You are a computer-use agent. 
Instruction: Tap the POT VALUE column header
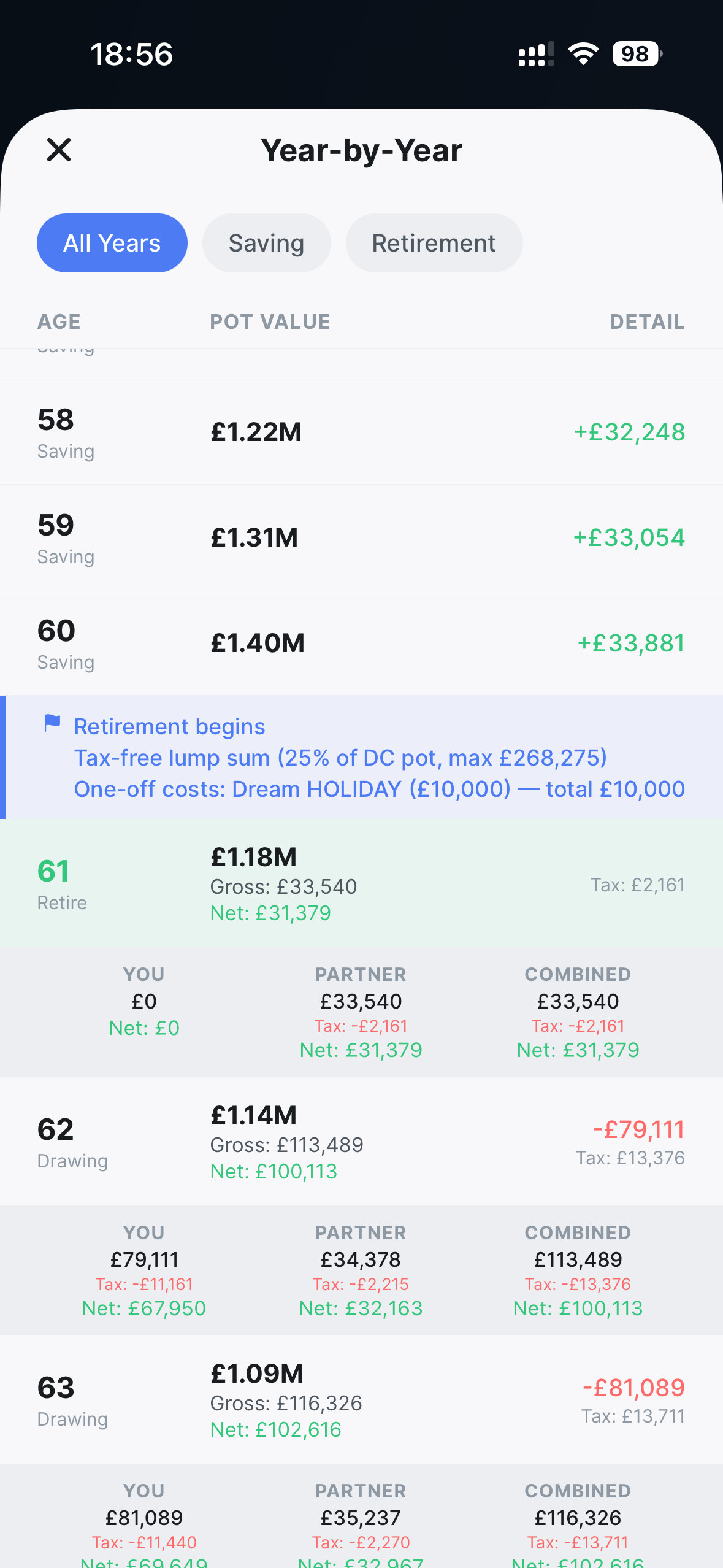270,321
